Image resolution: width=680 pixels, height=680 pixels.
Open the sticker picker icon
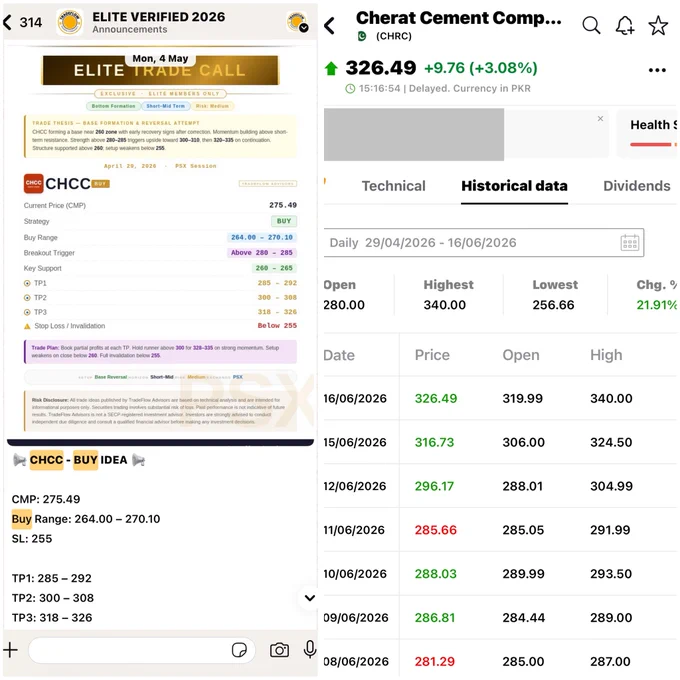pos(239,650)
